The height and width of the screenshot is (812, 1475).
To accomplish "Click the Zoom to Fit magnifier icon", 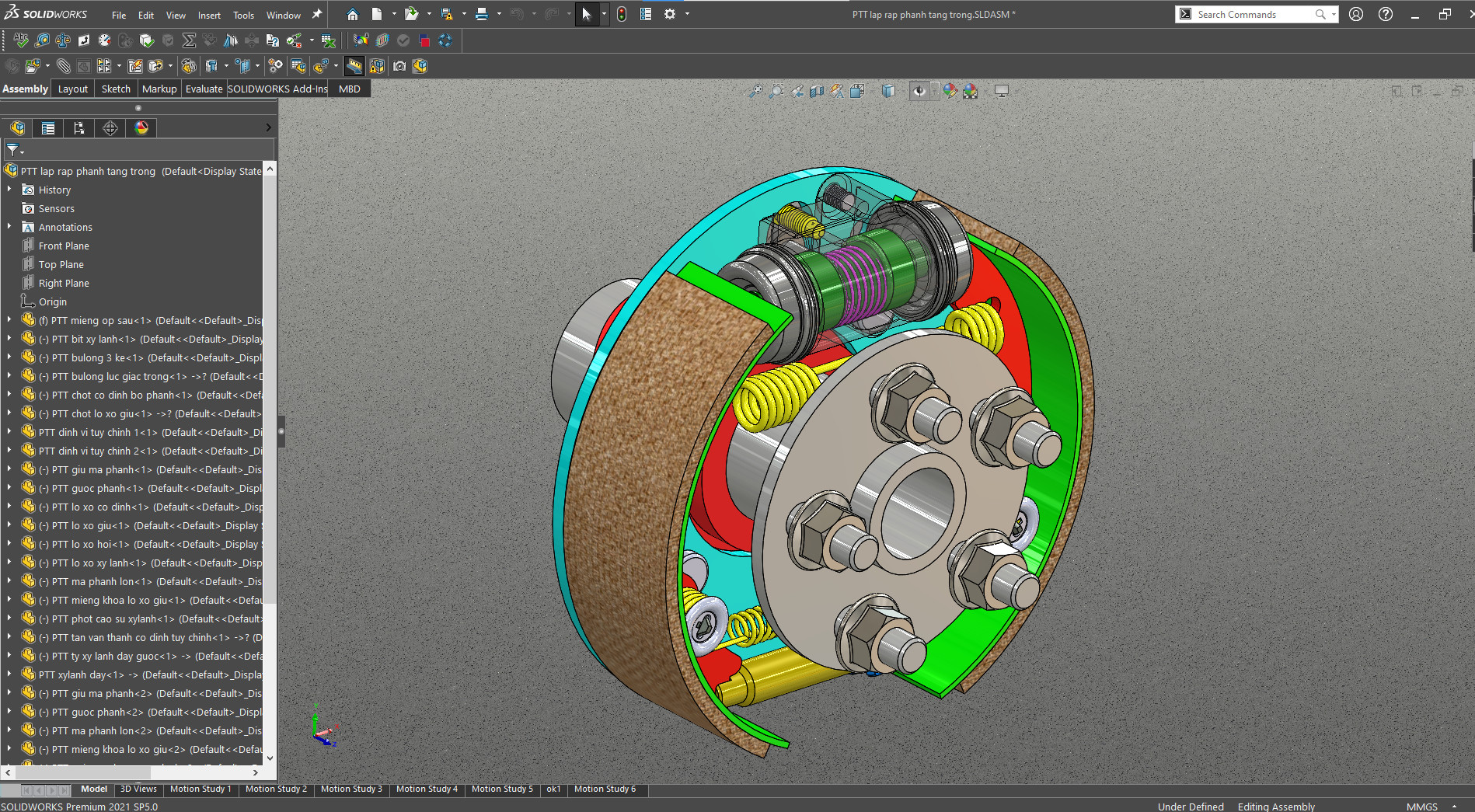I will pos(755,91).
